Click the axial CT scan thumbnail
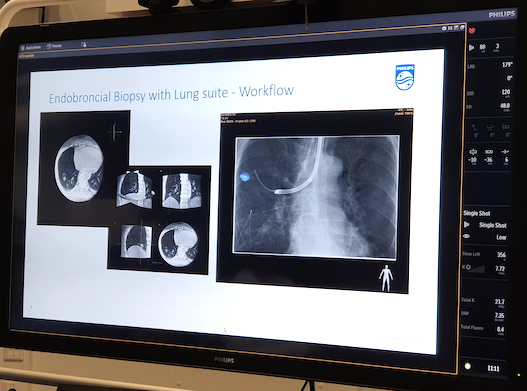 tap(79, 168)
